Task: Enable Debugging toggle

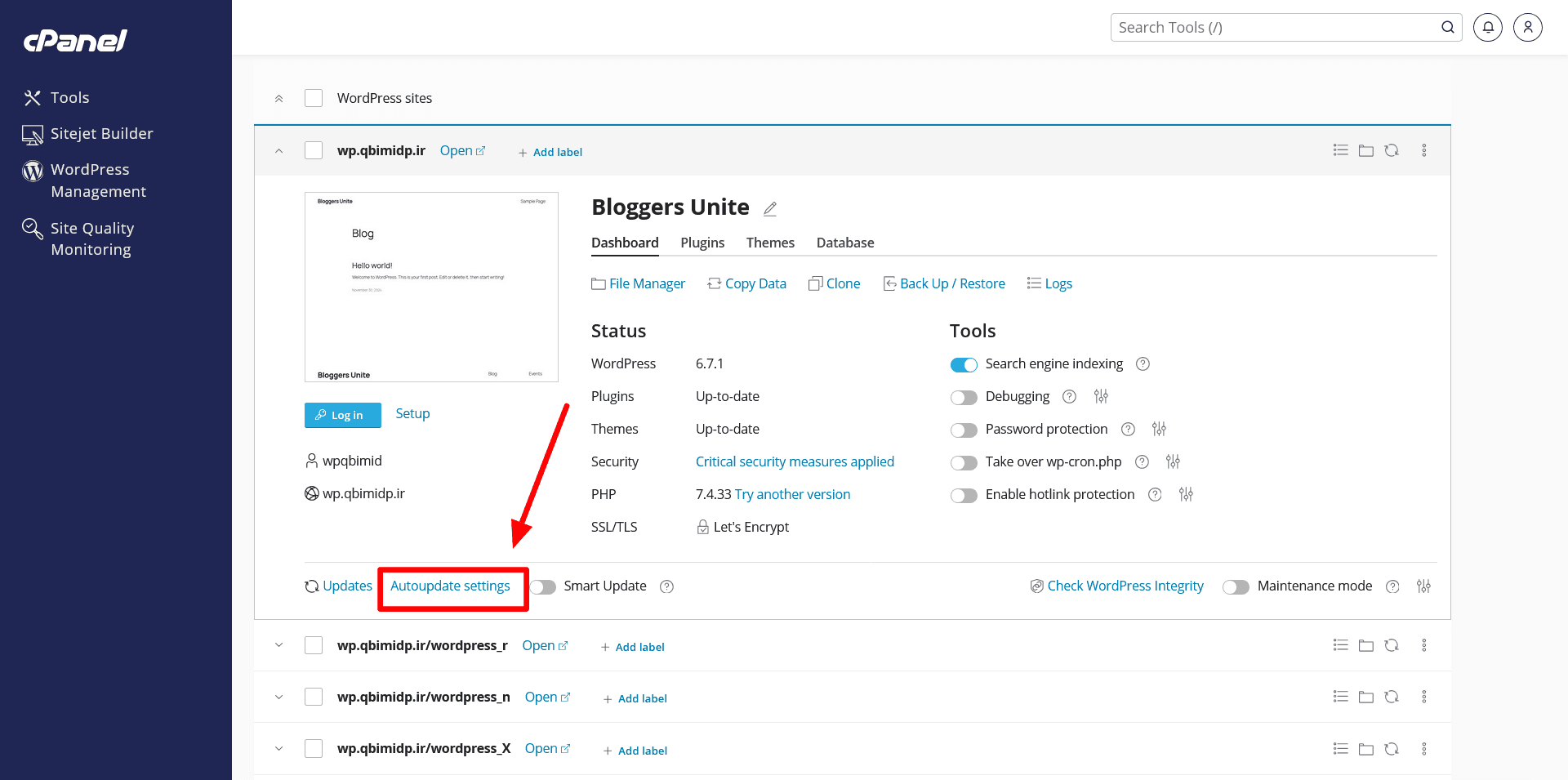Action: coord(964,397)
